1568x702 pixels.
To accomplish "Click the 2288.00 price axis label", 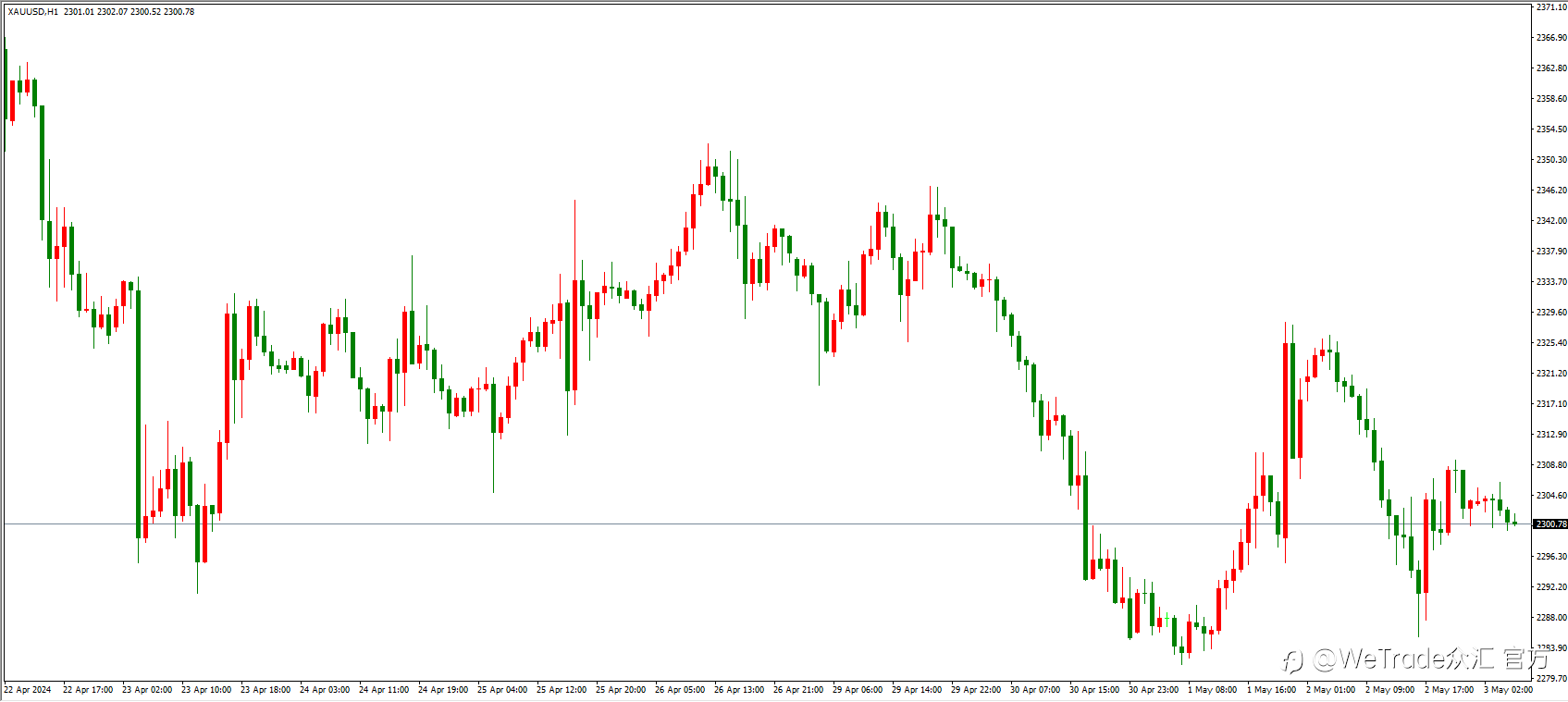I will point(1551,618).
